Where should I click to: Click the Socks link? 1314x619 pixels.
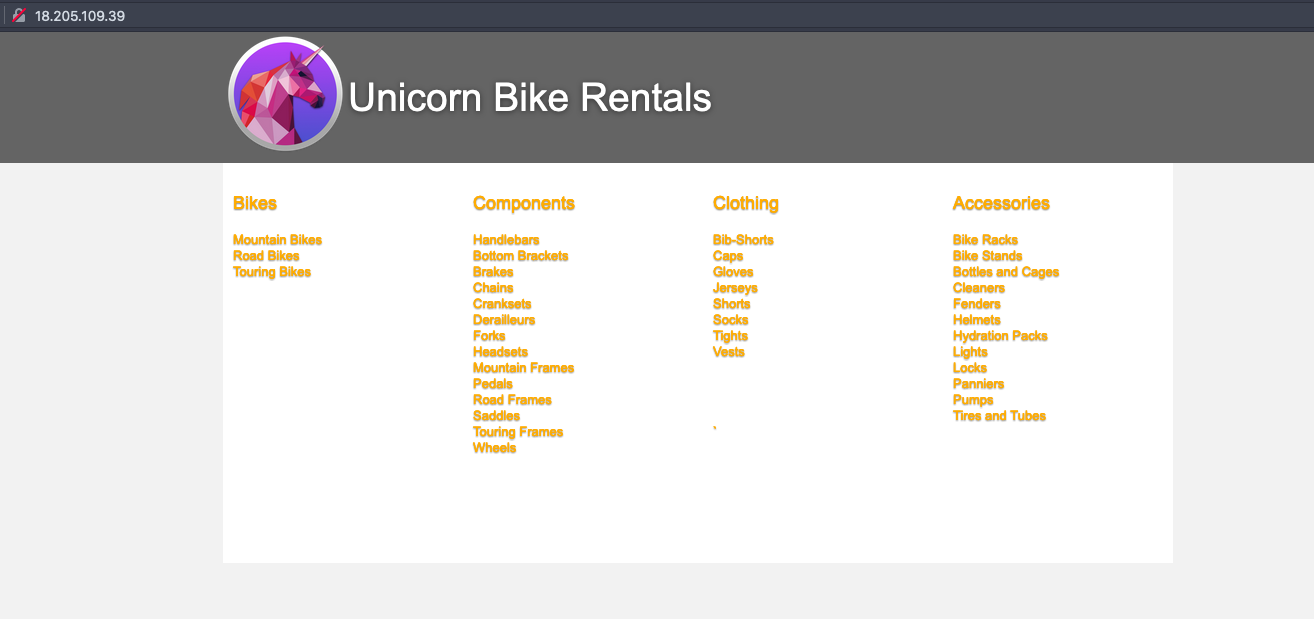coord(730,320)
